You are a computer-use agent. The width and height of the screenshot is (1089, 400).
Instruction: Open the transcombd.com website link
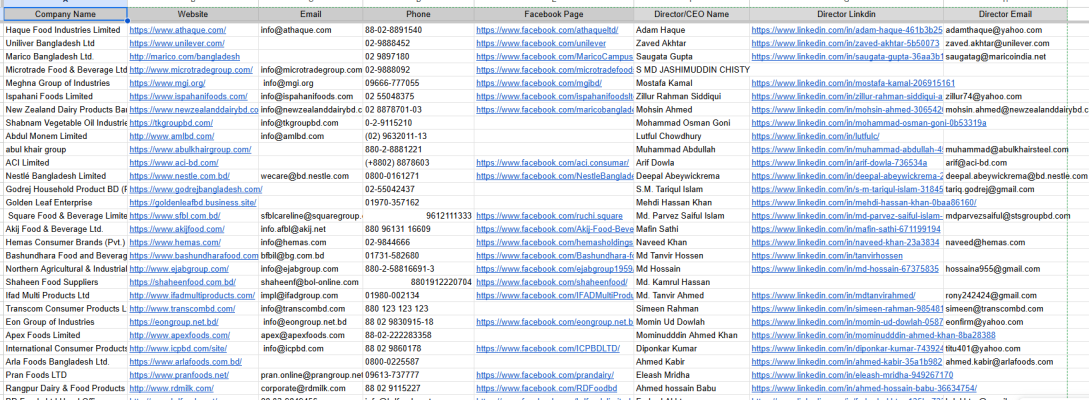183,308
